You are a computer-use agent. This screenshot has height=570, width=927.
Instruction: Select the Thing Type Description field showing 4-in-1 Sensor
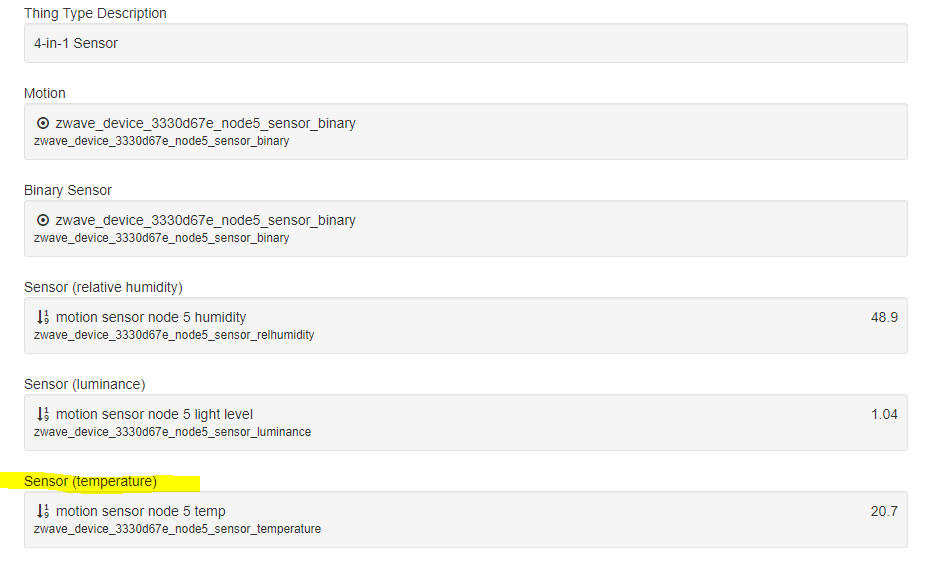(x=465, y=43)
